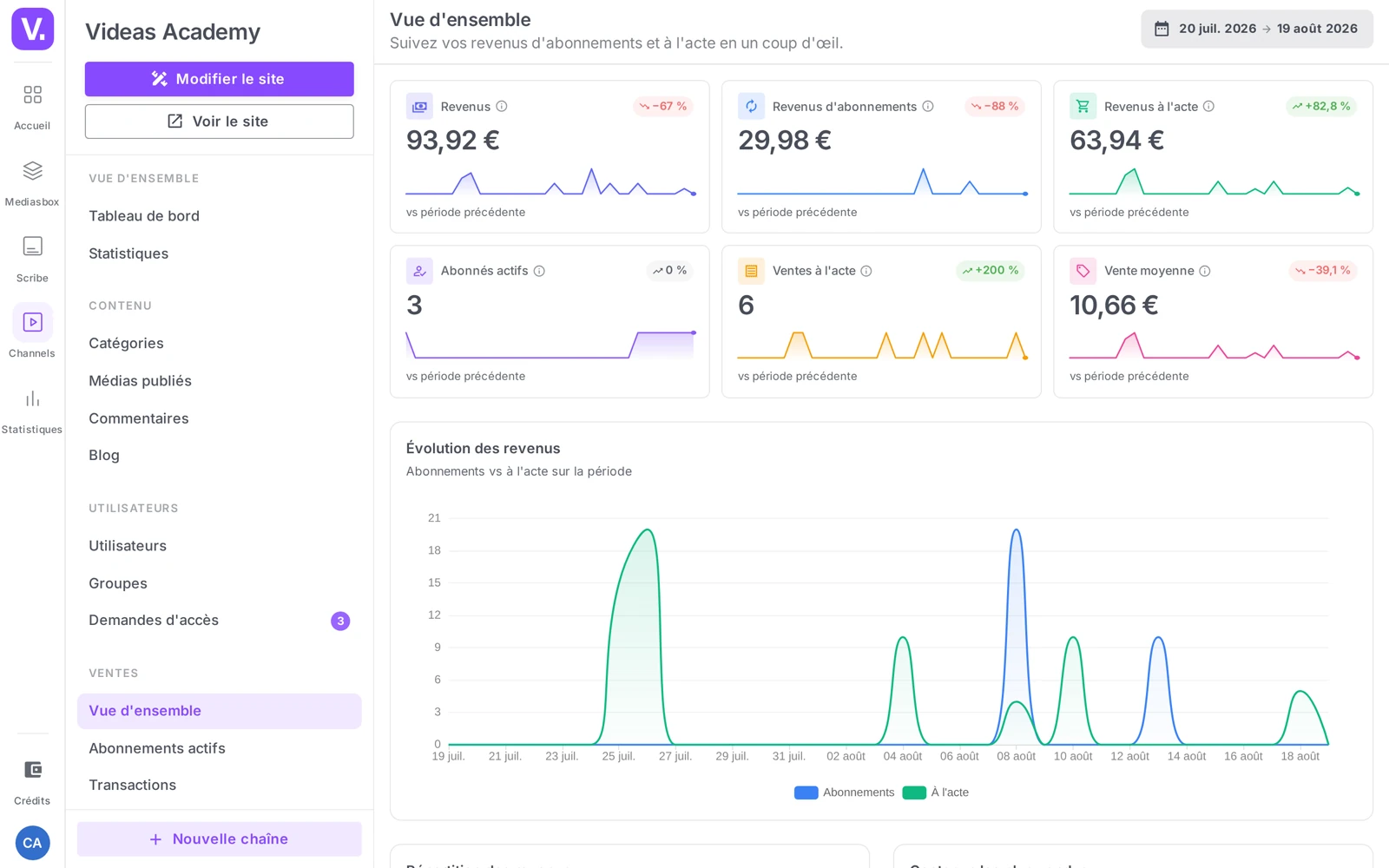This screenshot has height=868, width=1389.
Task: Click the shopping cart card icon
Action: point(1083,107)
